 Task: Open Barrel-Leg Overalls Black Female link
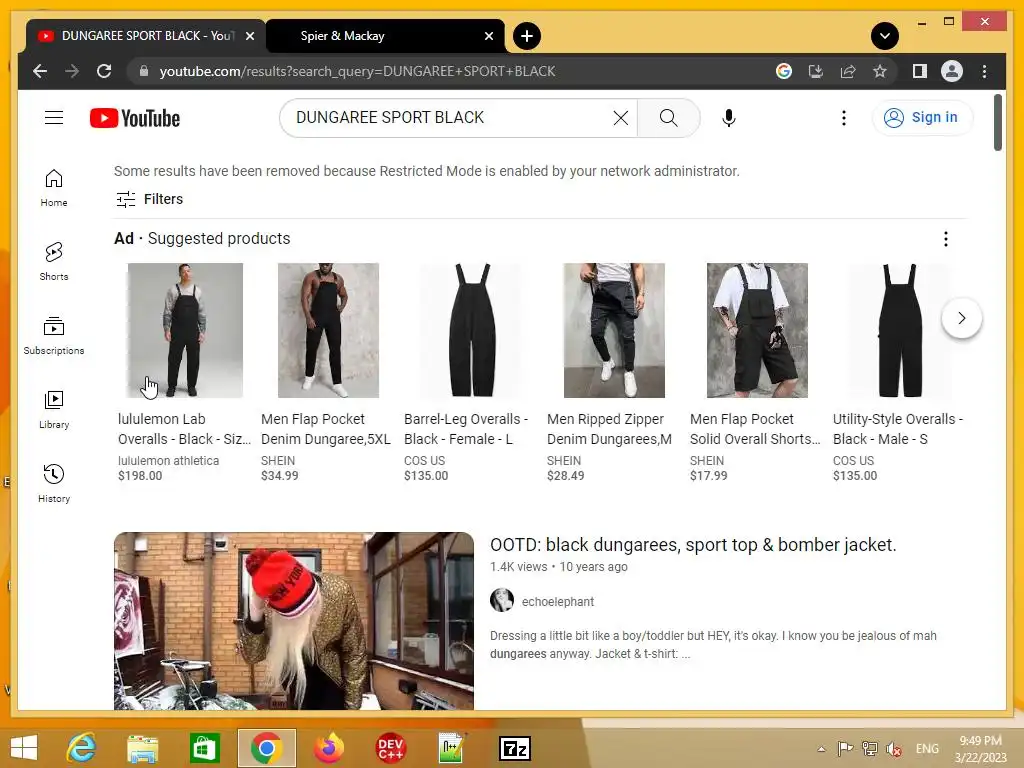466,429
